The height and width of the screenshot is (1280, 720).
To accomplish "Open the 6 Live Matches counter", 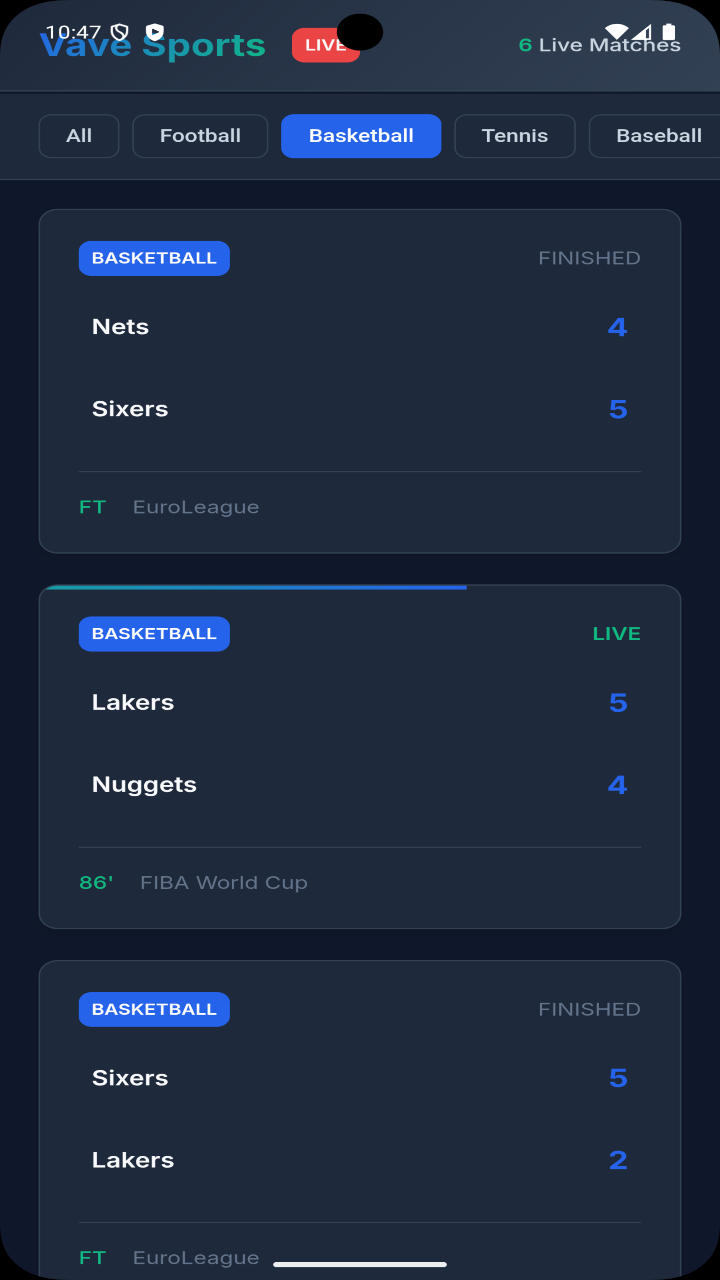I will tap(600, 45).
